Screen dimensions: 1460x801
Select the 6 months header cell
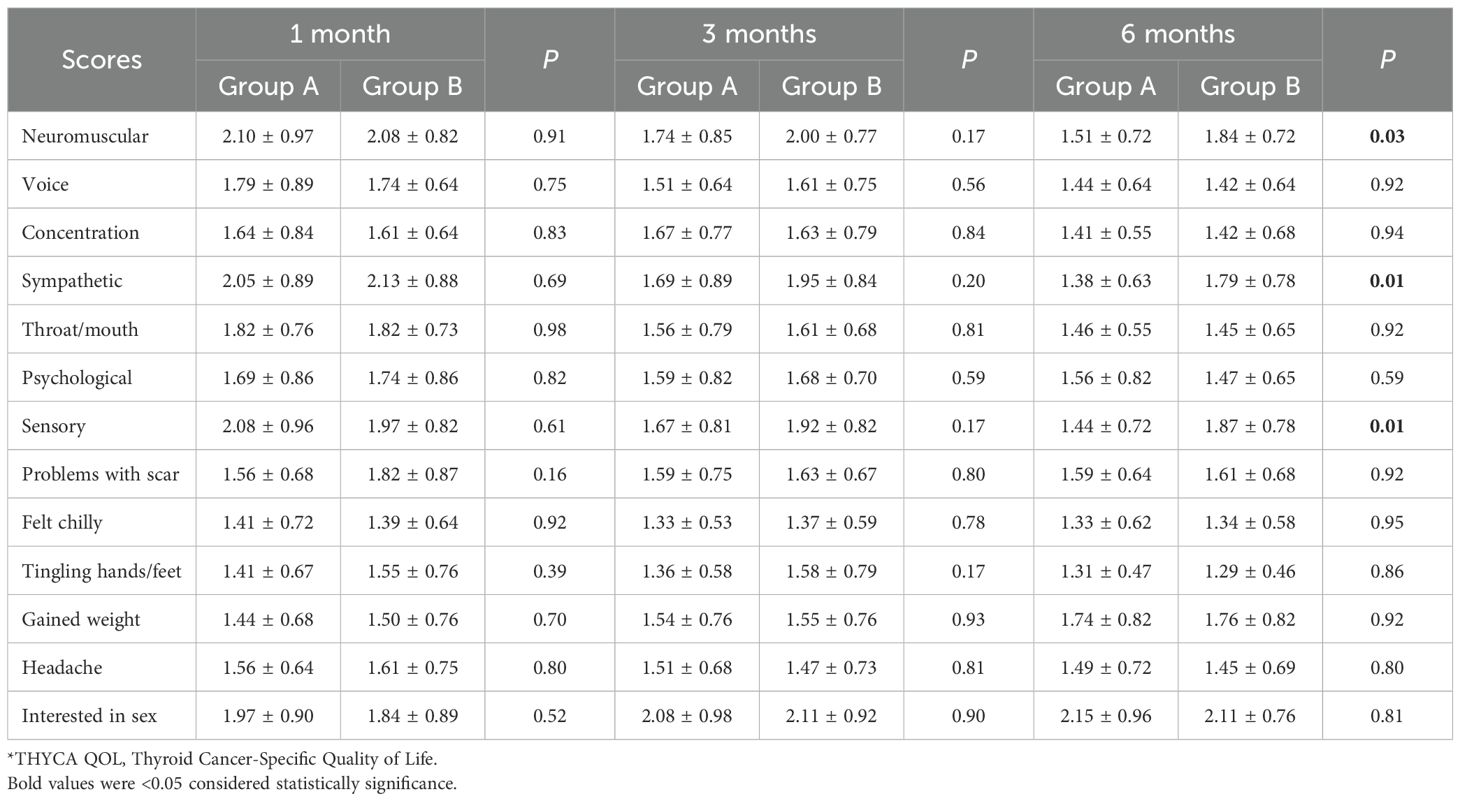click(x=1177, y=34)
